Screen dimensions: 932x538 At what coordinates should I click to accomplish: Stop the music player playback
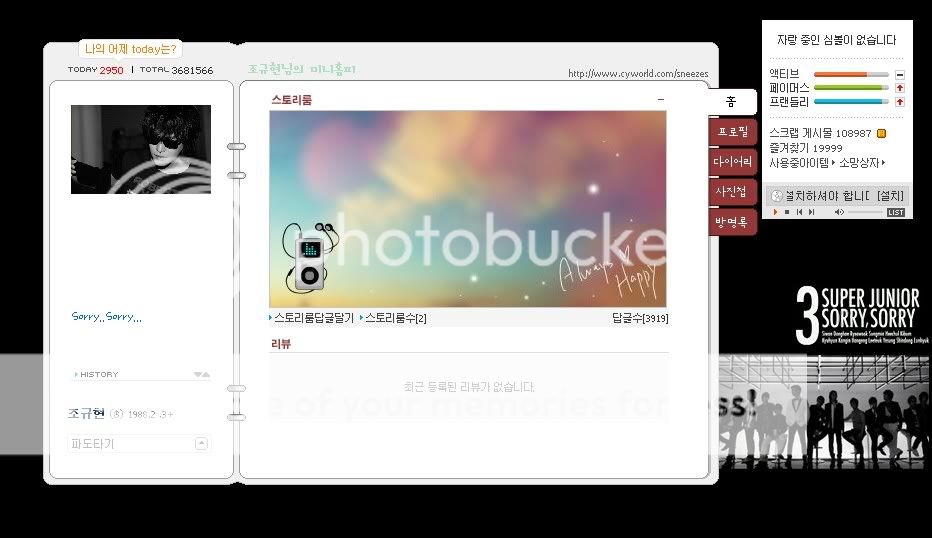[x=787, y=212]
